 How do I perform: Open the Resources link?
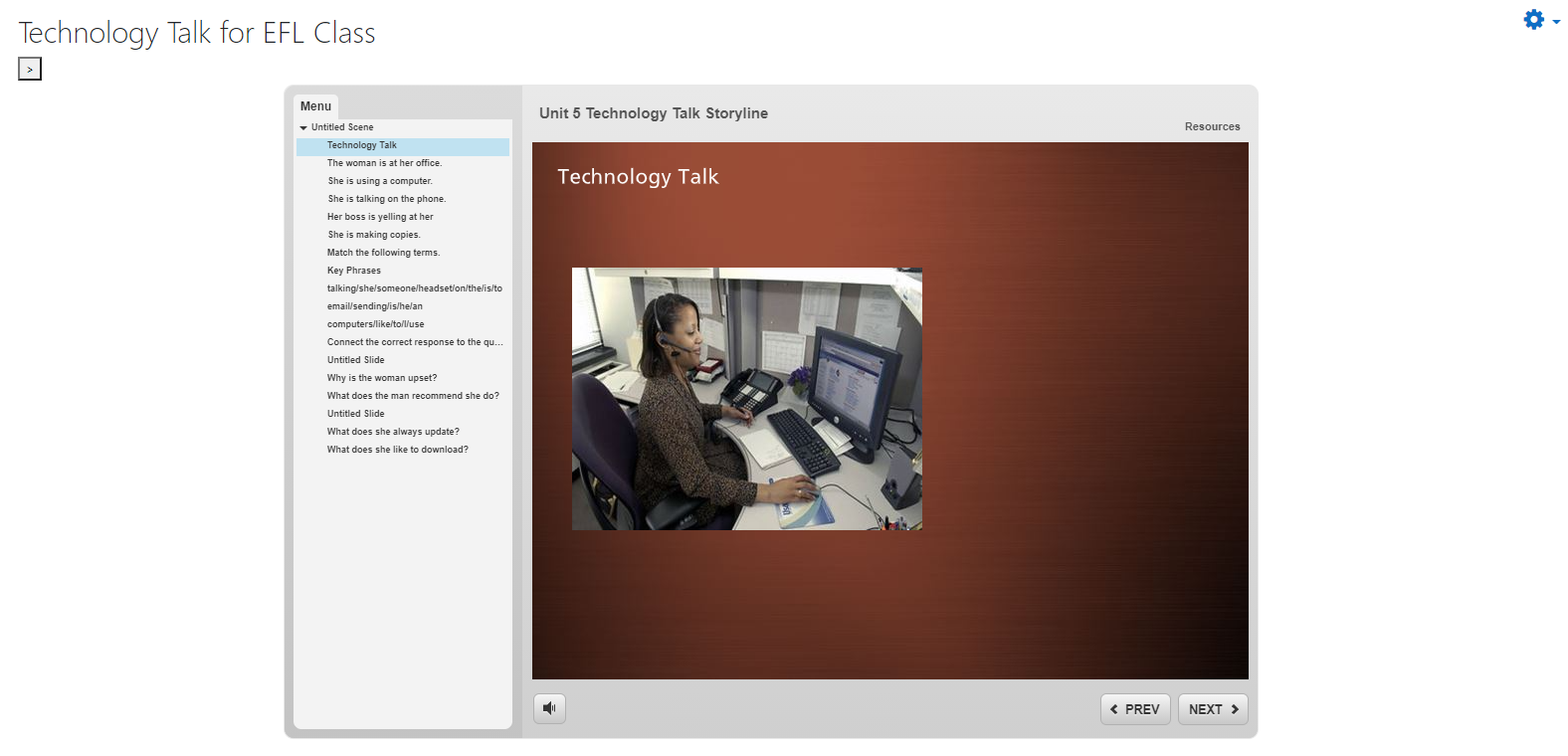click(x=1212, y=126)
